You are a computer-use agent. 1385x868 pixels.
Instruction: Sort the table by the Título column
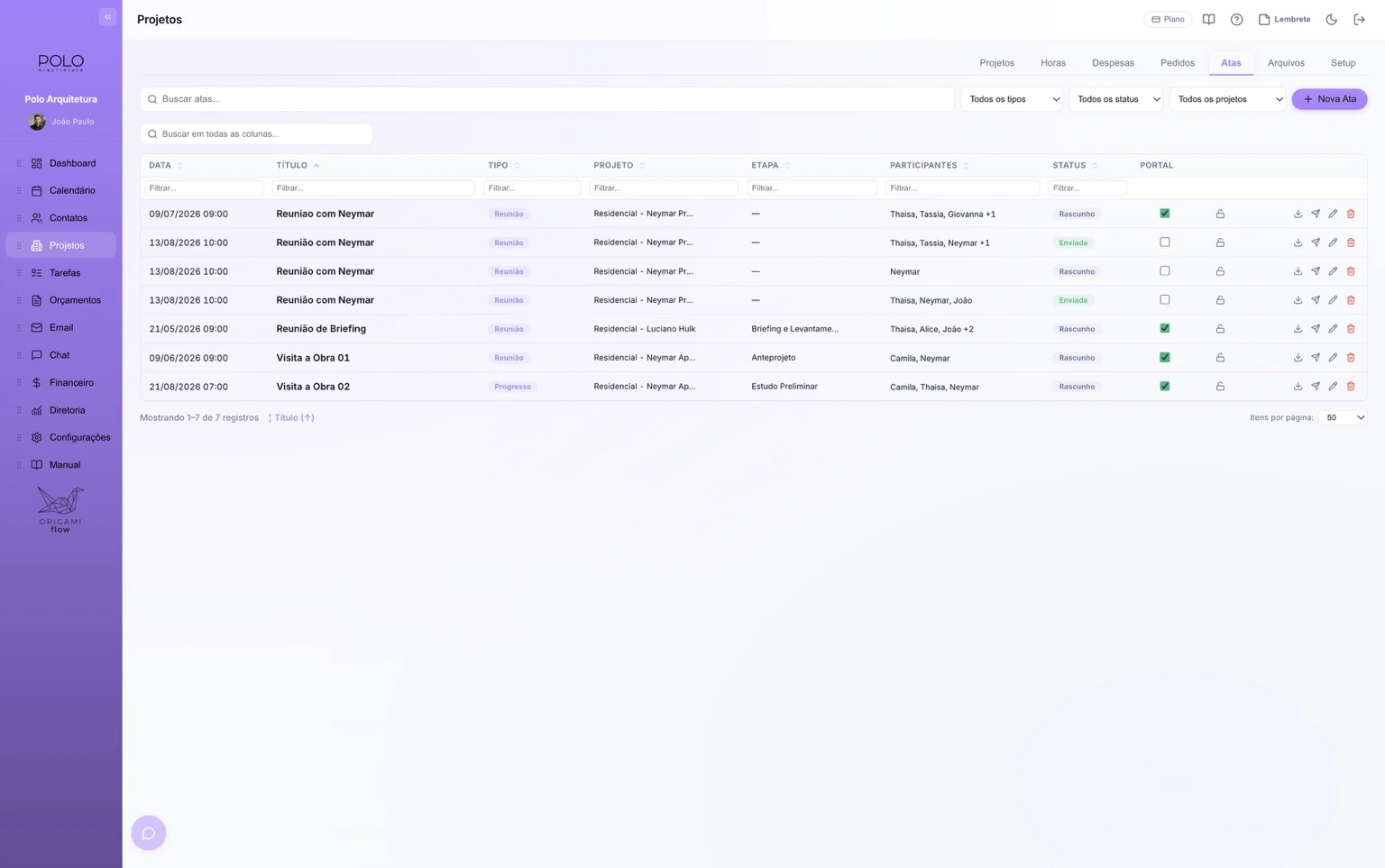tap(298, 166)
